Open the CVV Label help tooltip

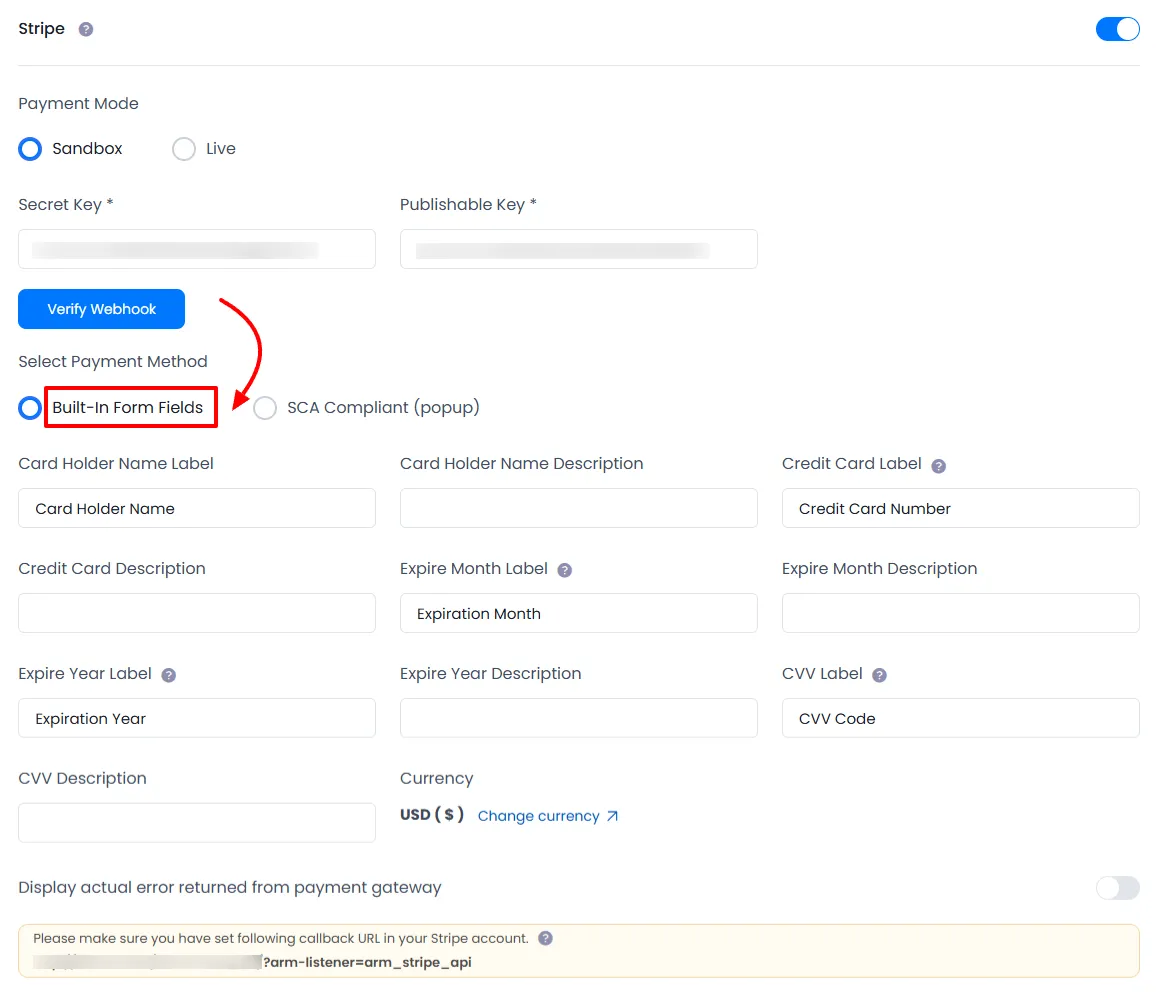point(878,675)
